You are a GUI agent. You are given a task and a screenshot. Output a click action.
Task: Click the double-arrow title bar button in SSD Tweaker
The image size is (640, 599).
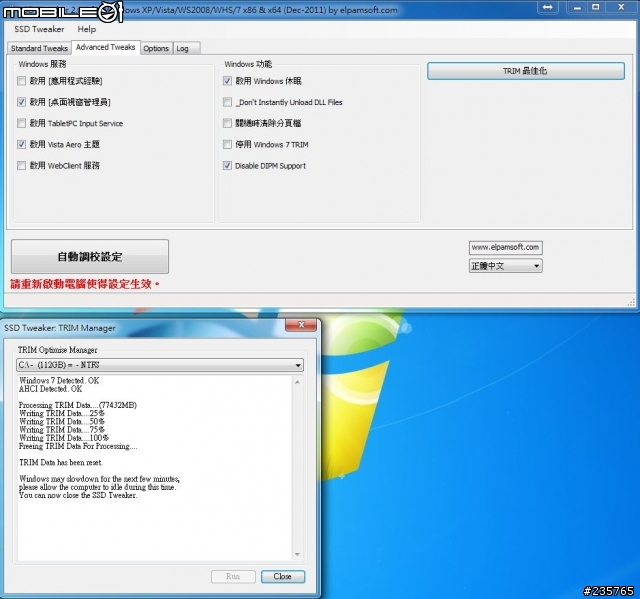pyautogui.click(x=548, y=8)
